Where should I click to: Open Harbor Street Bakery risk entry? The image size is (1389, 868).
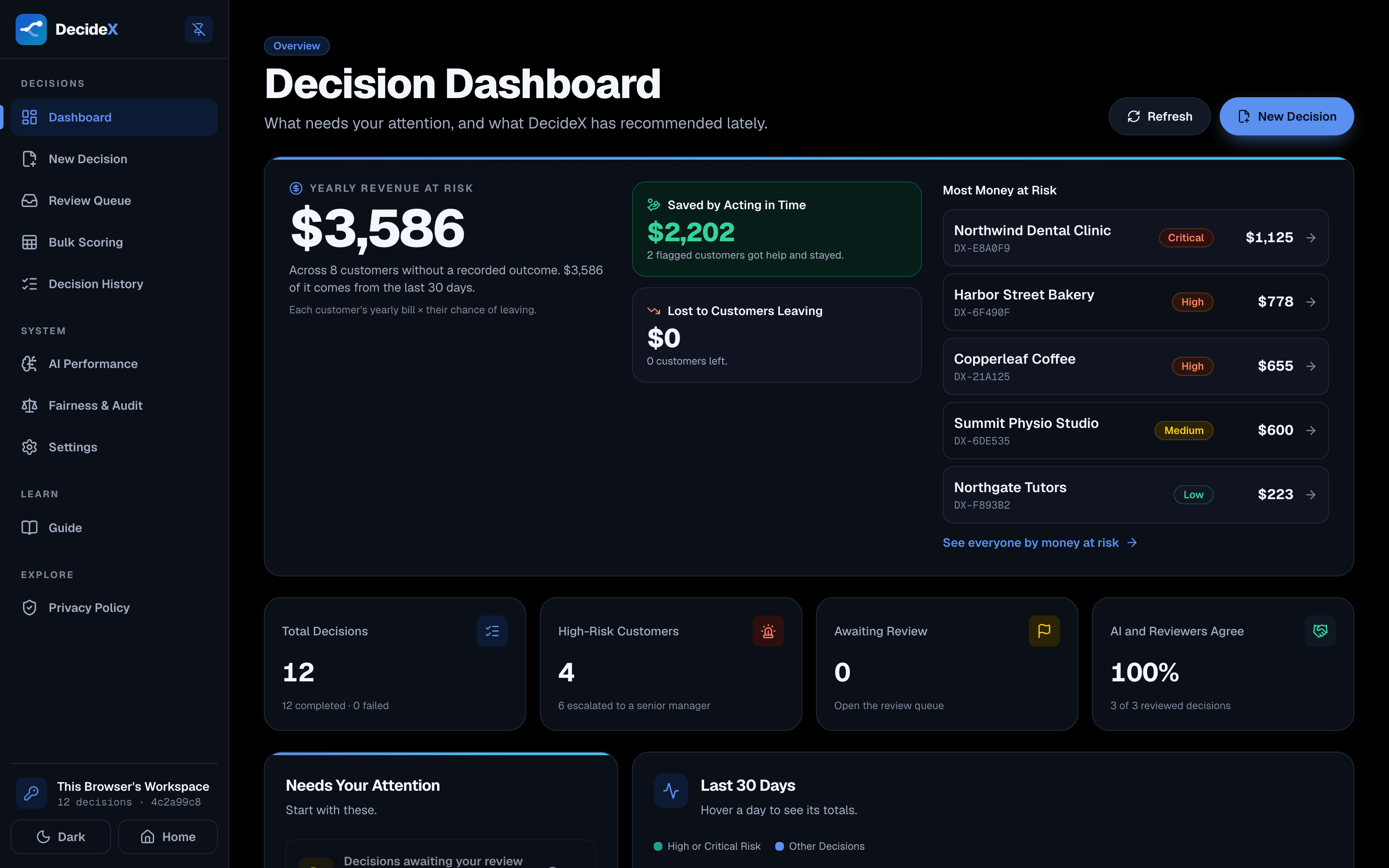point(1136,302)
